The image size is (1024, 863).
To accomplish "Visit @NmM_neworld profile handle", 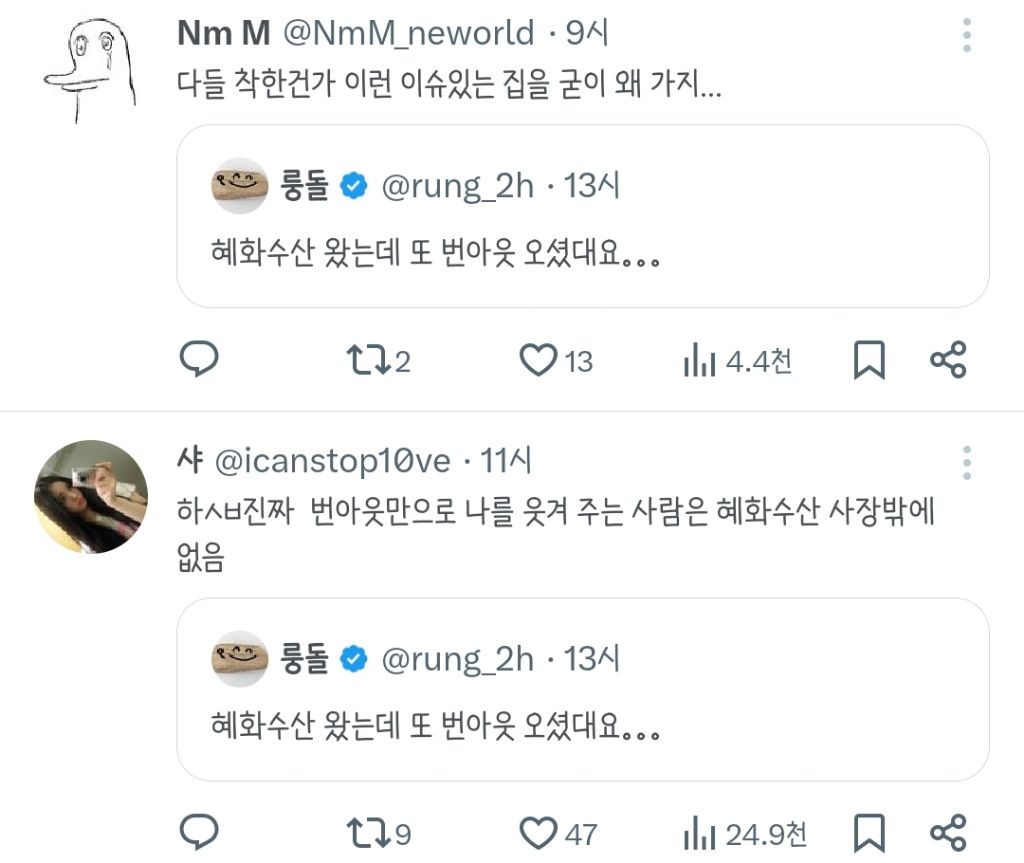I will [408, 33].
